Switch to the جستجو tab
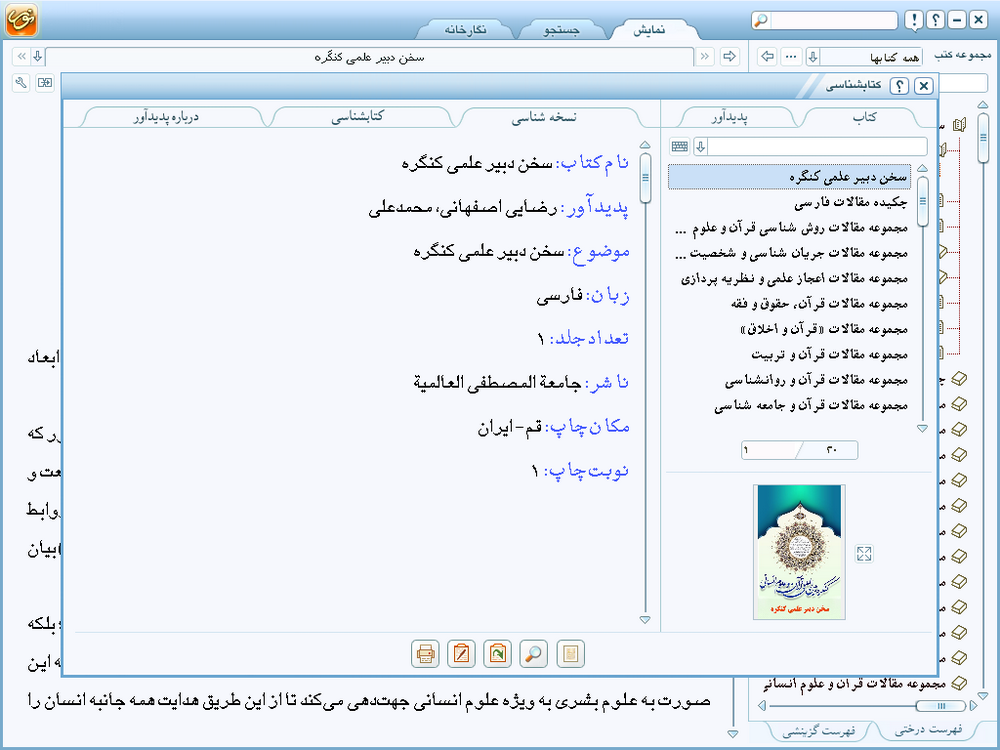This screenshot has height=750, width=1000. coord(561,30)
